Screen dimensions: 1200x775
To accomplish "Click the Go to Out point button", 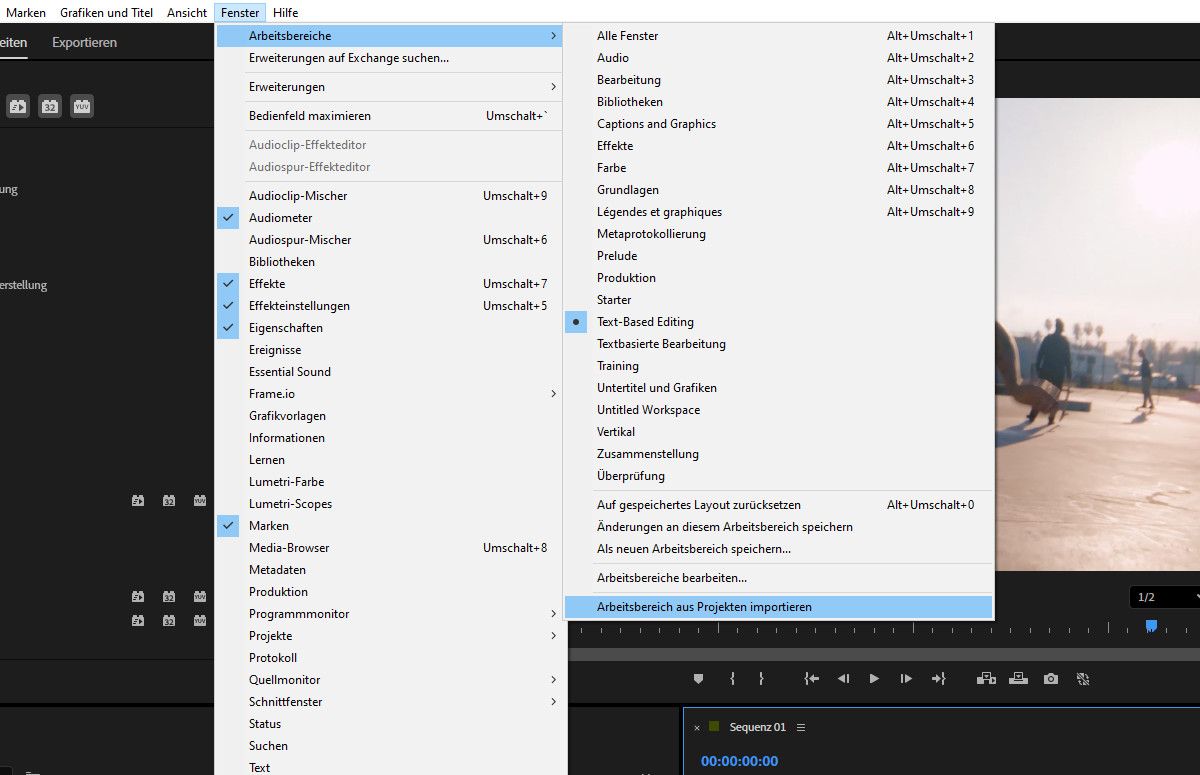I will tap(938, 678).
